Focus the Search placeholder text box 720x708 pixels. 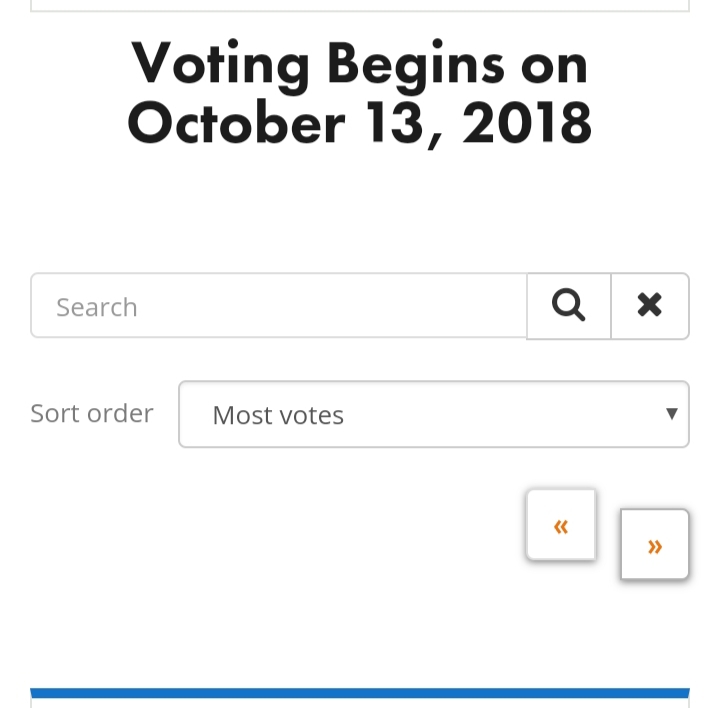[279, 306]
